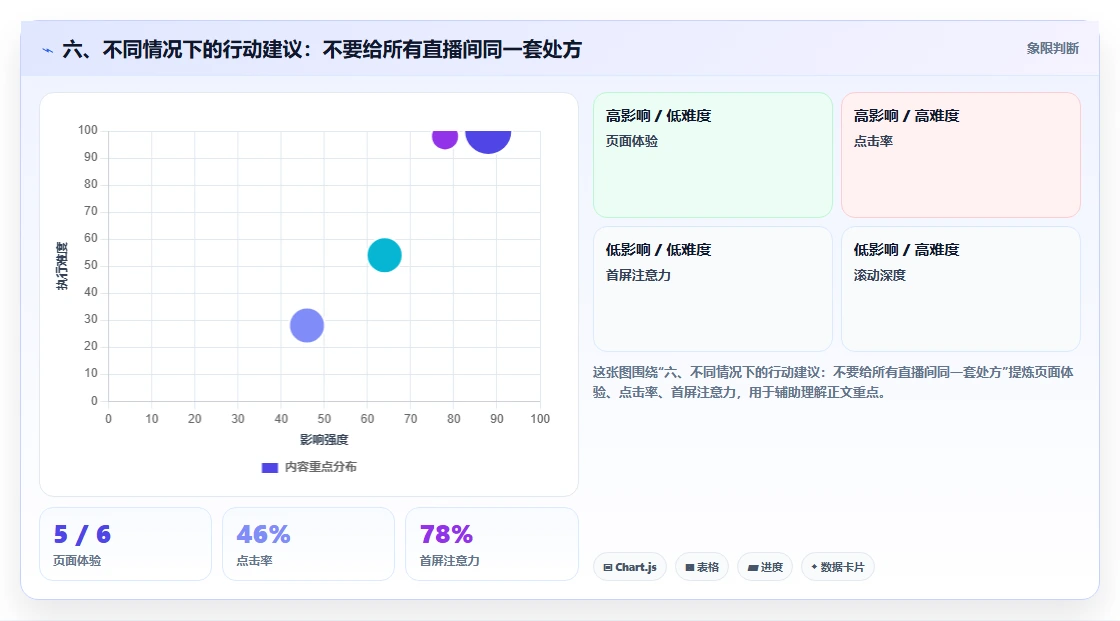
Task: Click the icon inside the 进度 chip
Action: pyautogui.click(x=753, y=567)
